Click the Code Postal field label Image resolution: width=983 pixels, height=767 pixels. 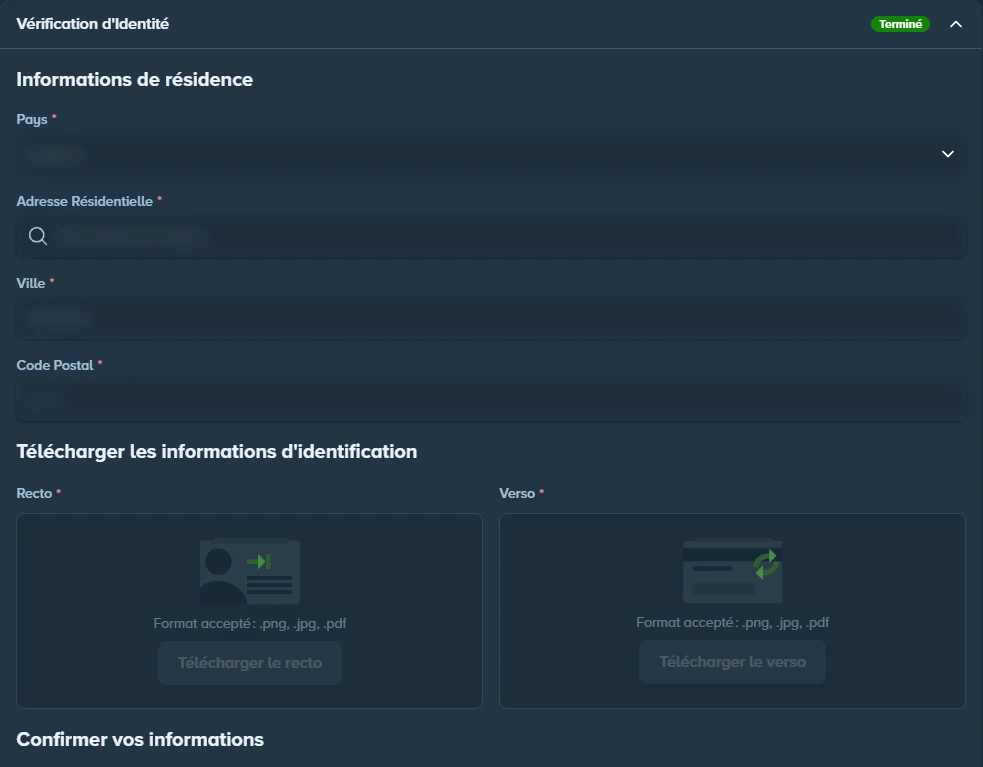[55, 365]
